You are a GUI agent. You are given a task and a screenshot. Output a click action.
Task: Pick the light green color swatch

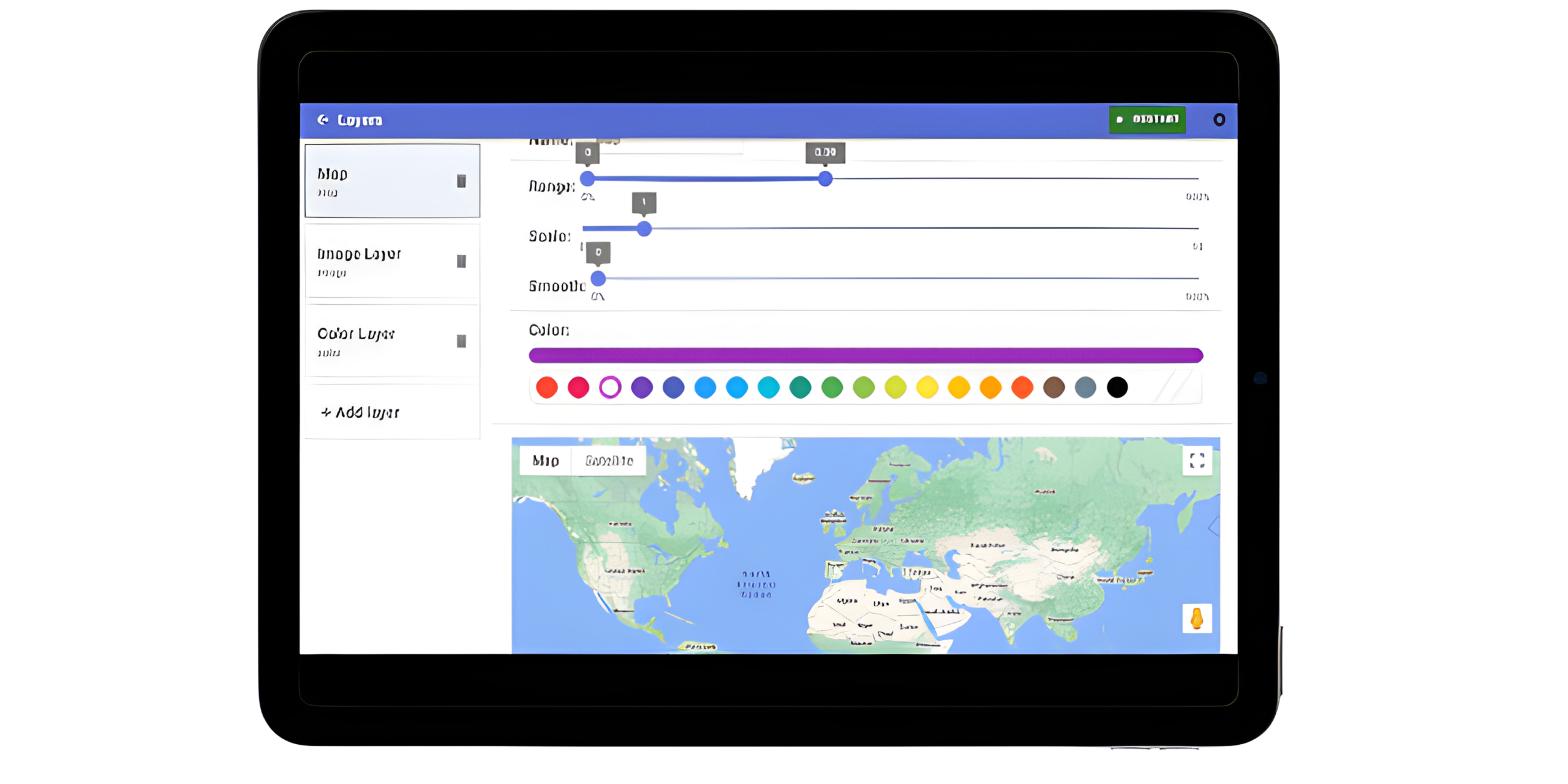[x=864, y=387]
